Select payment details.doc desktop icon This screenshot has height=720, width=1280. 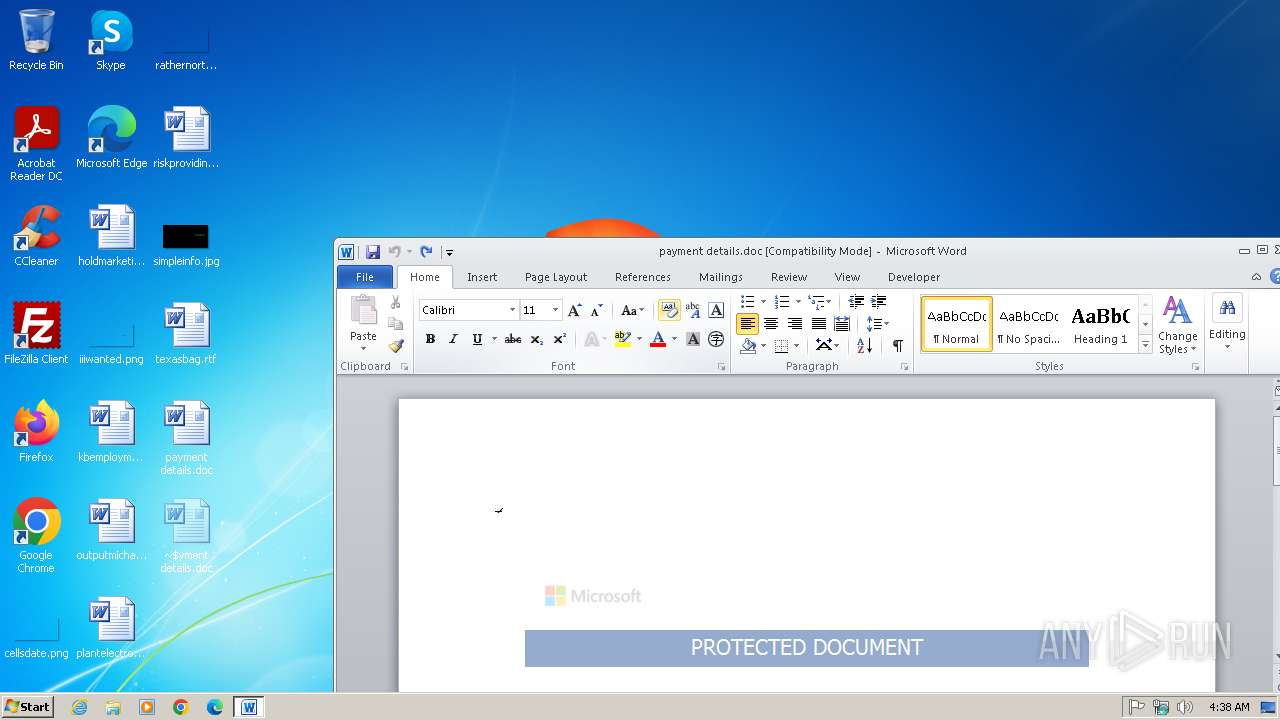pos(187,438)
